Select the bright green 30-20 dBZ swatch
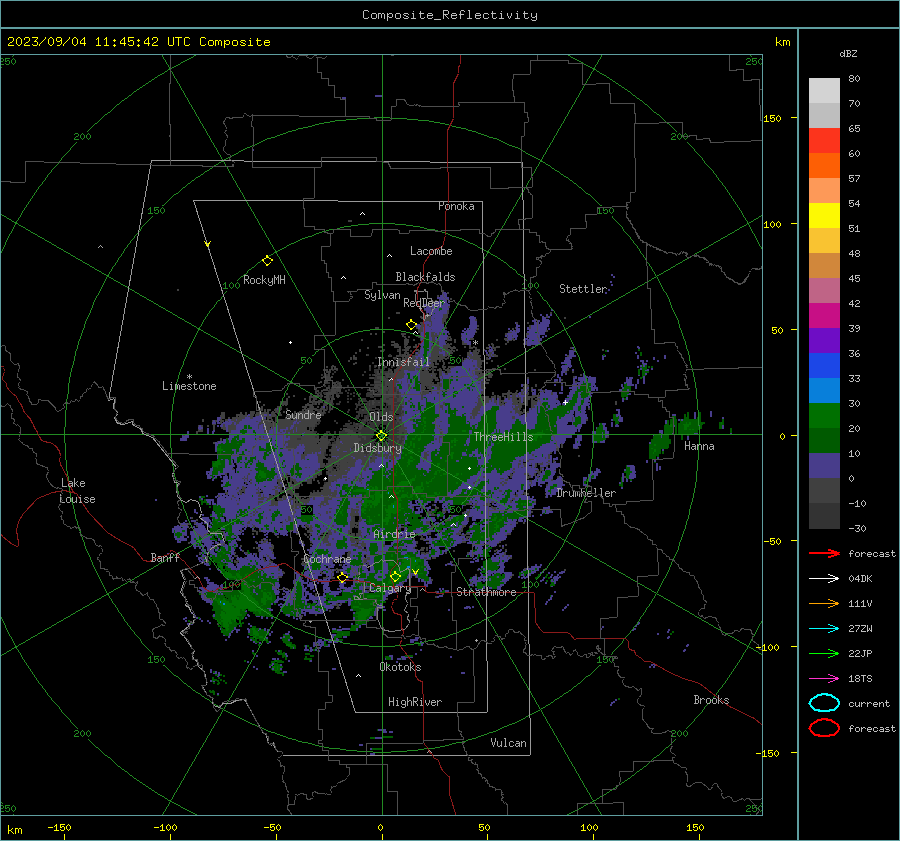 point(824,416)
